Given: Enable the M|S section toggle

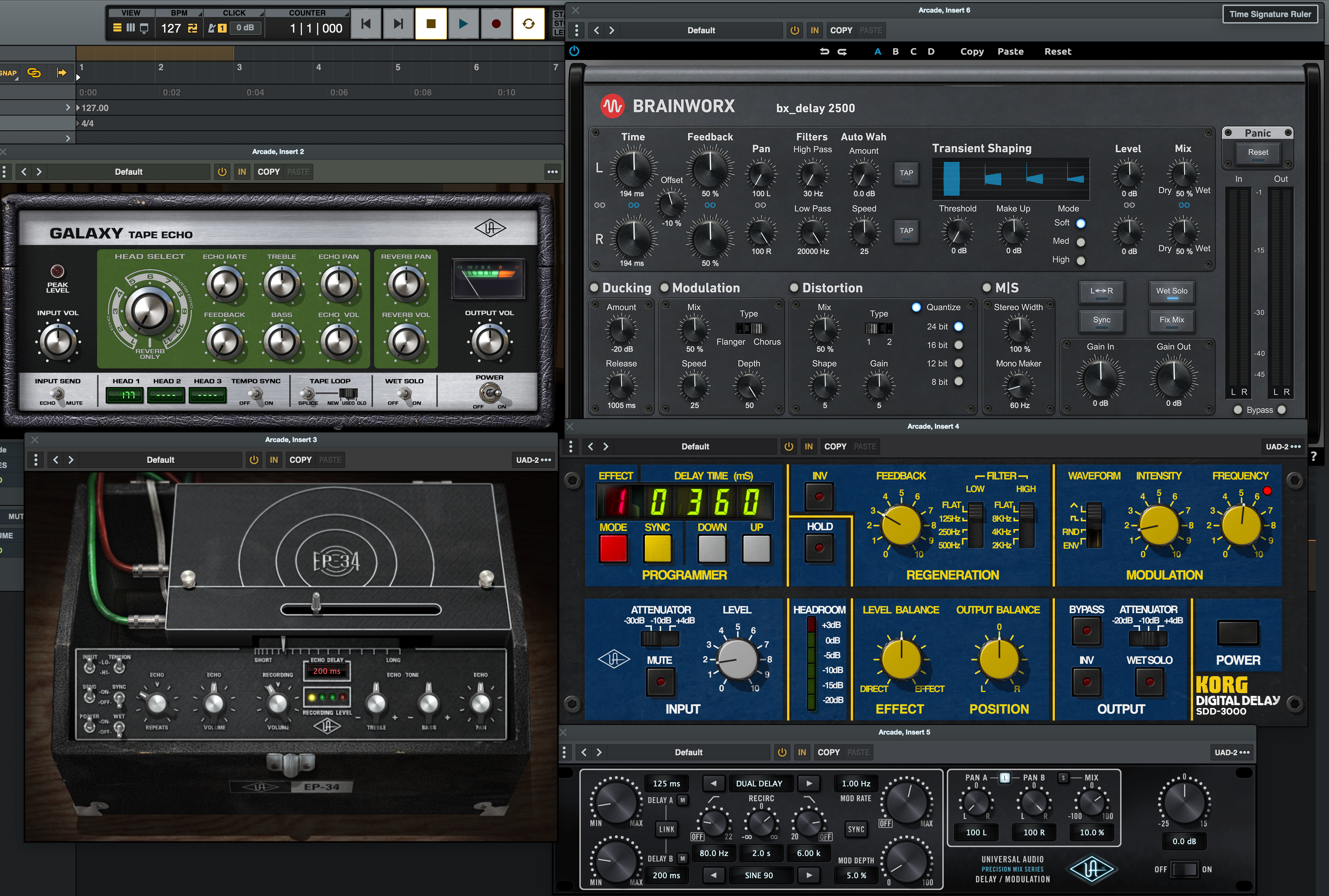Looking at the screenshot, I should [987, 287].
